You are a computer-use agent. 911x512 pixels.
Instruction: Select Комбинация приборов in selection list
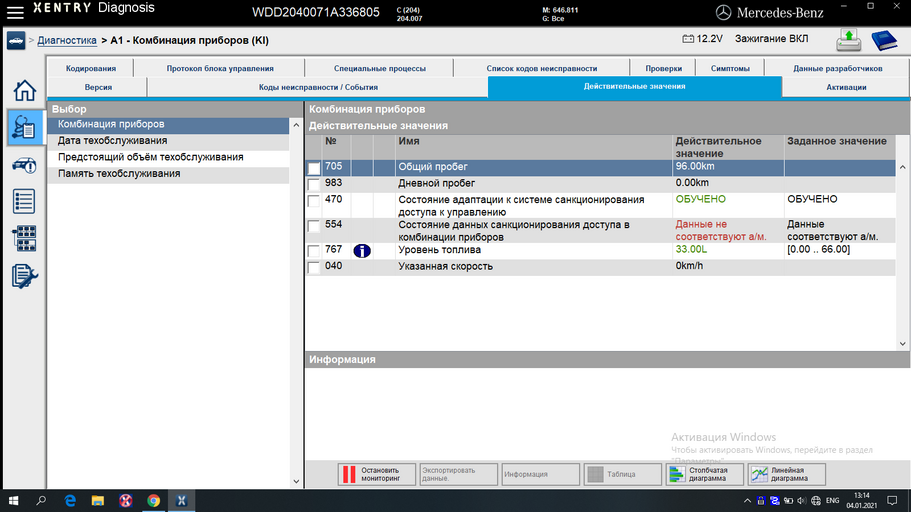point(168,124)
